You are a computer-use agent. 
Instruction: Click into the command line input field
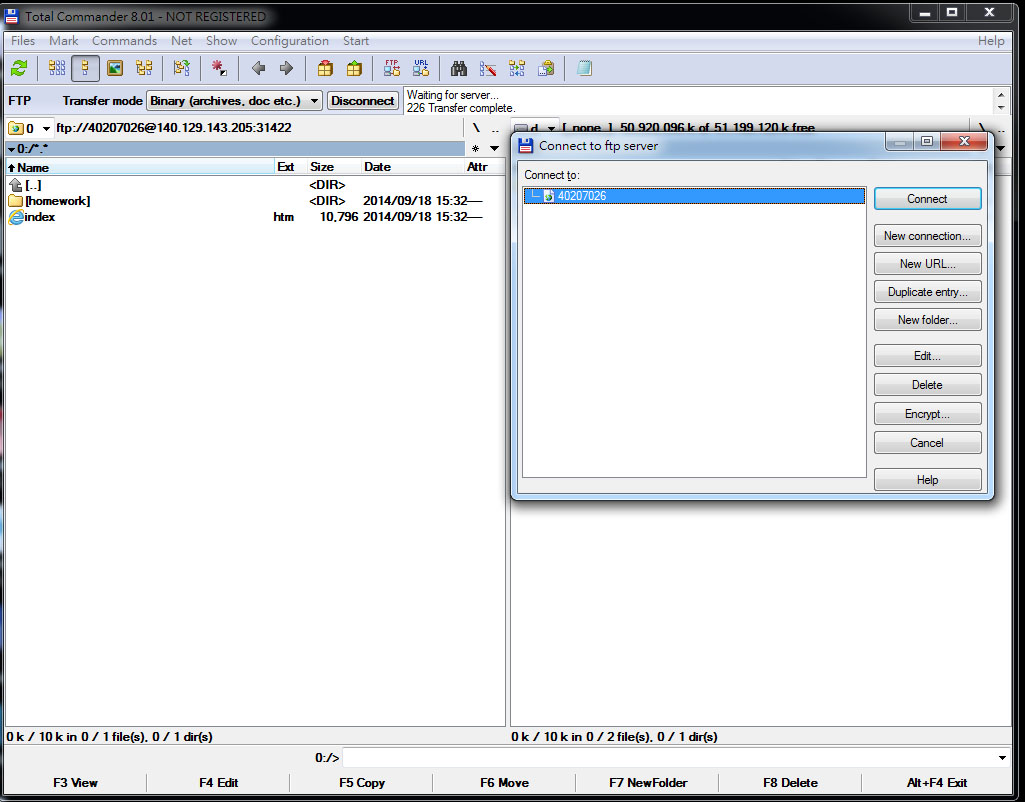pos(668,758)
